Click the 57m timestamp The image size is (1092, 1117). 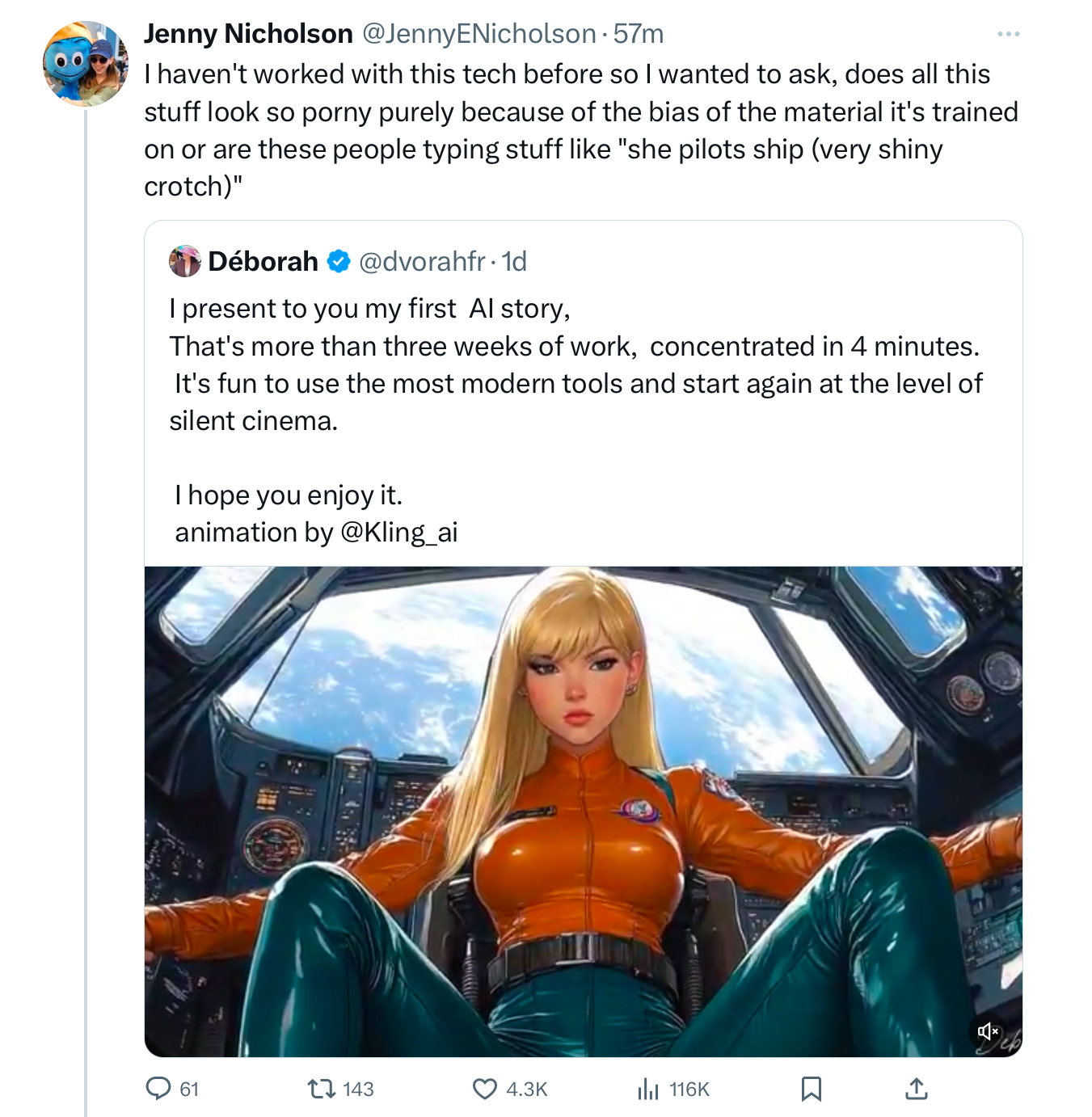click(x=639, y=34)
